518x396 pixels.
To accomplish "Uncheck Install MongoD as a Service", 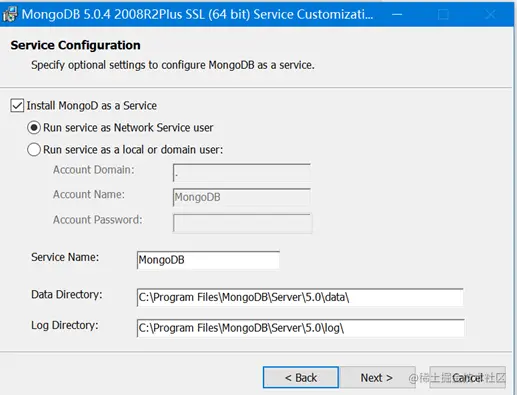I will tap(17, 105).
